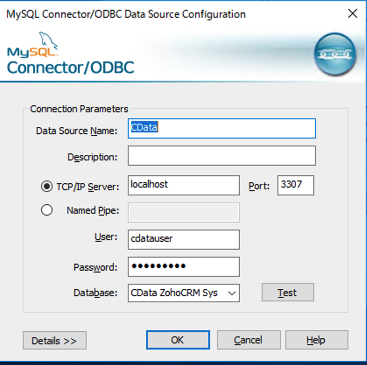Click the Description label text
The image size is (367, 365).
click(92, 157)
